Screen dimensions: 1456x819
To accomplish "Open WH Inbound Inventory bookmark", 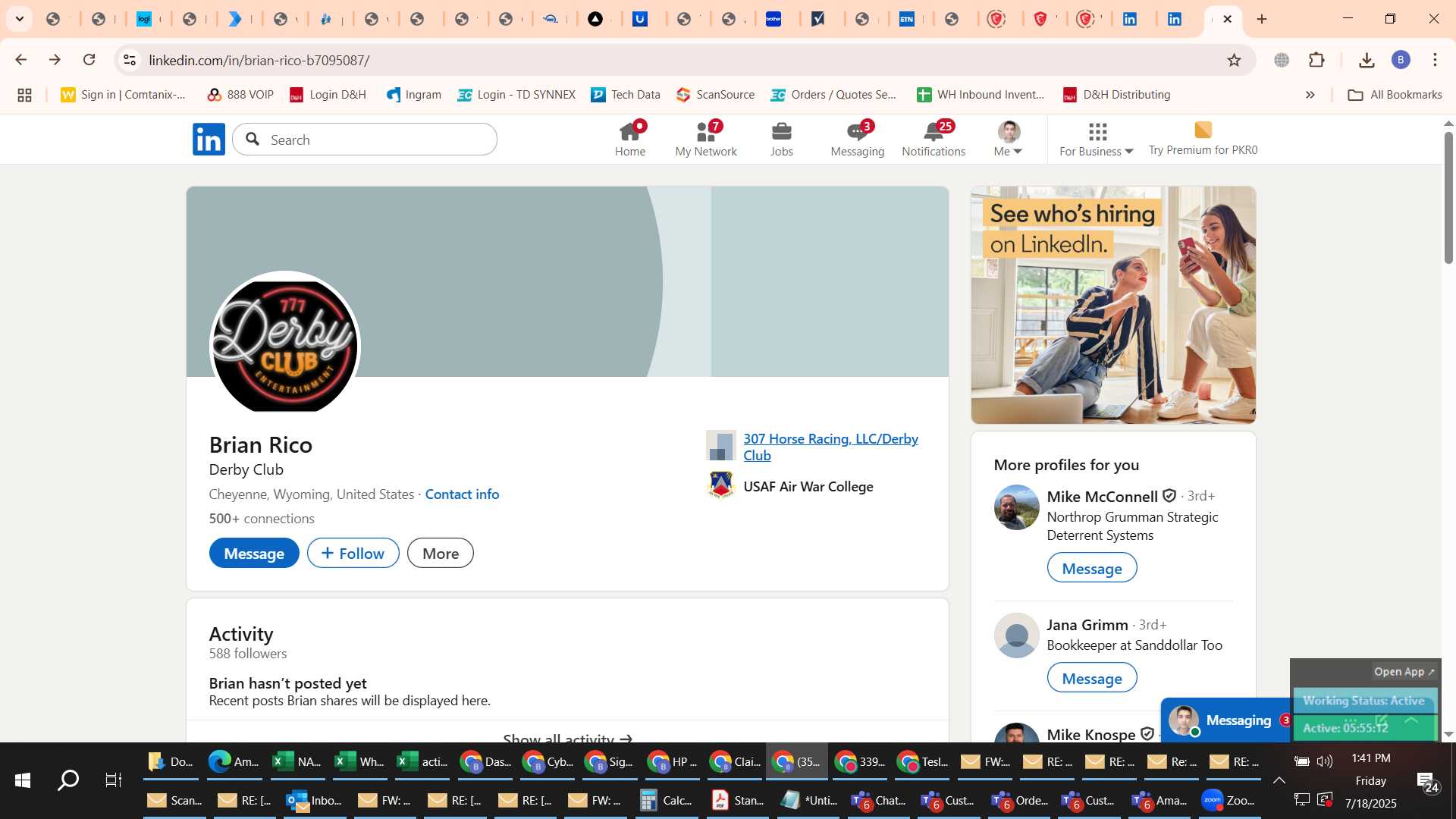I will (x=981, y=95).
